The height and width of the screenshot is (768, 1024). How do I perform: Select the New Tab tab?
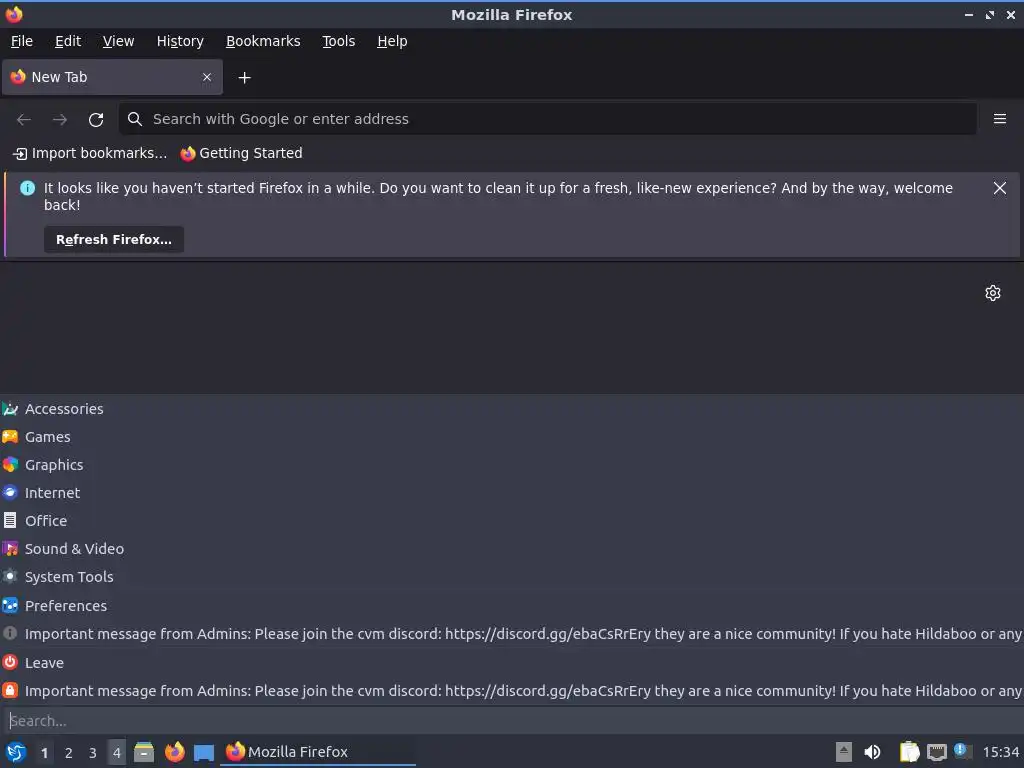click(x=112, y=77)
